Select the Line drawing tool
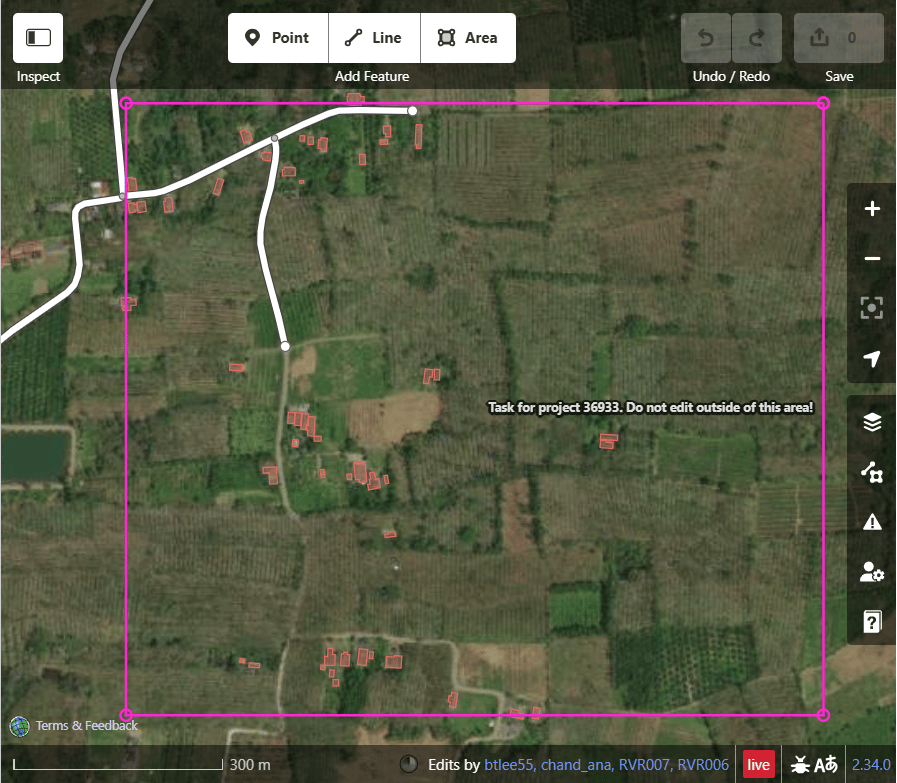 click(374, 38)
